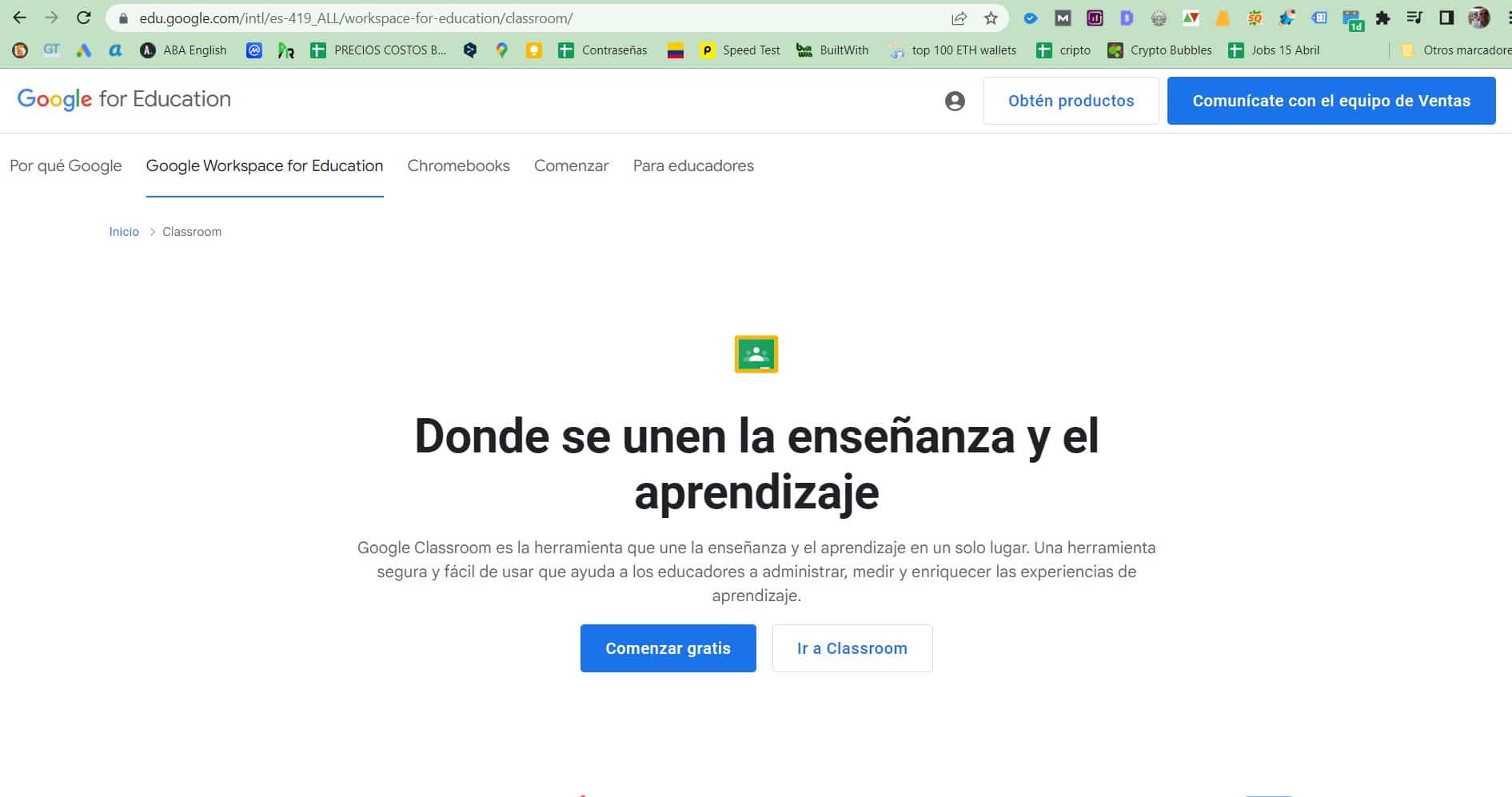This screenshot has width=1512, height=797.
Task: Open the Para educadores menu item
Action: pos(693,165)
